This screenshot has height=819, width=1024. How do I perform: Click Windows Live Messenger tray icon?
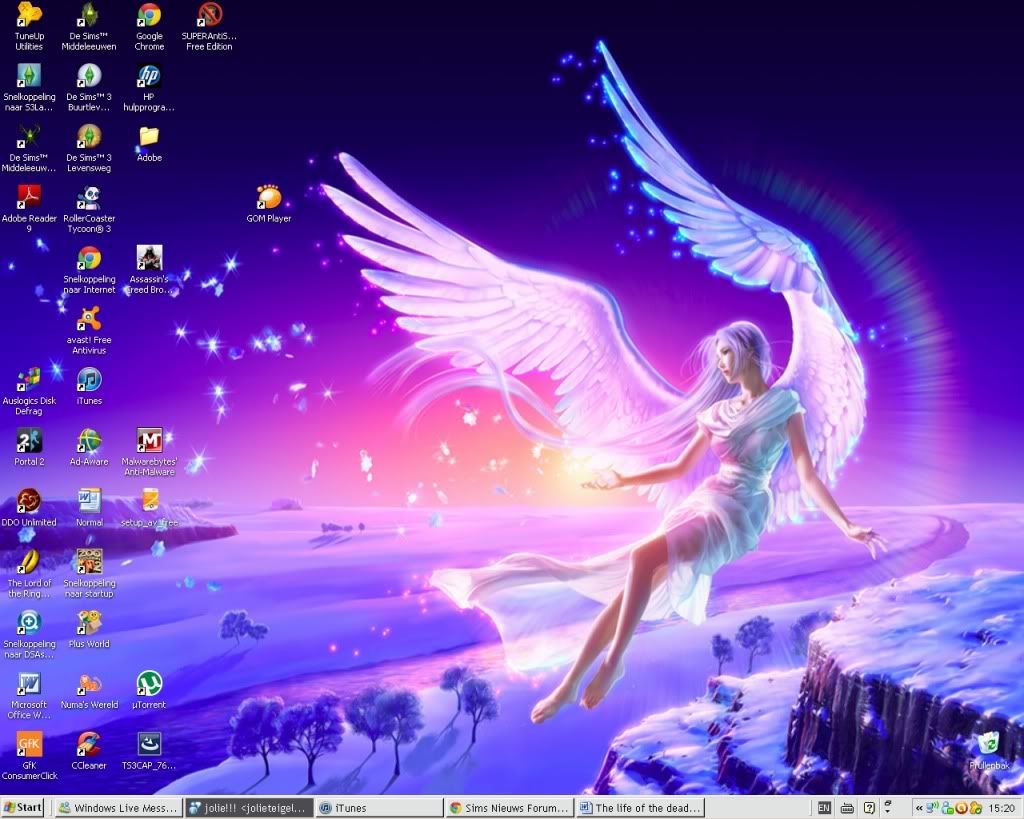947,808
